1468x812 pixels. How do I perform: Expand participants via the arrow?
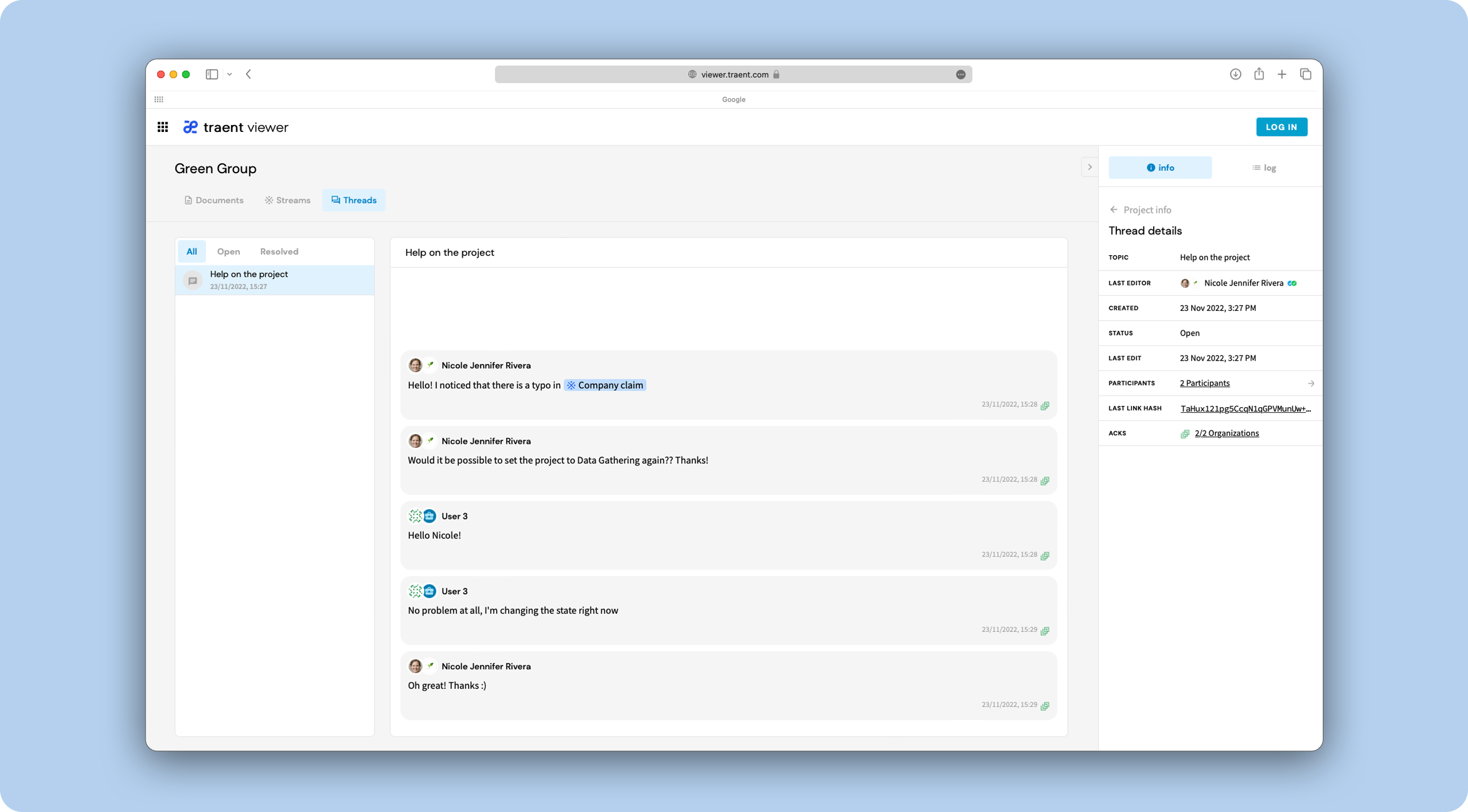pos(1311,383)
